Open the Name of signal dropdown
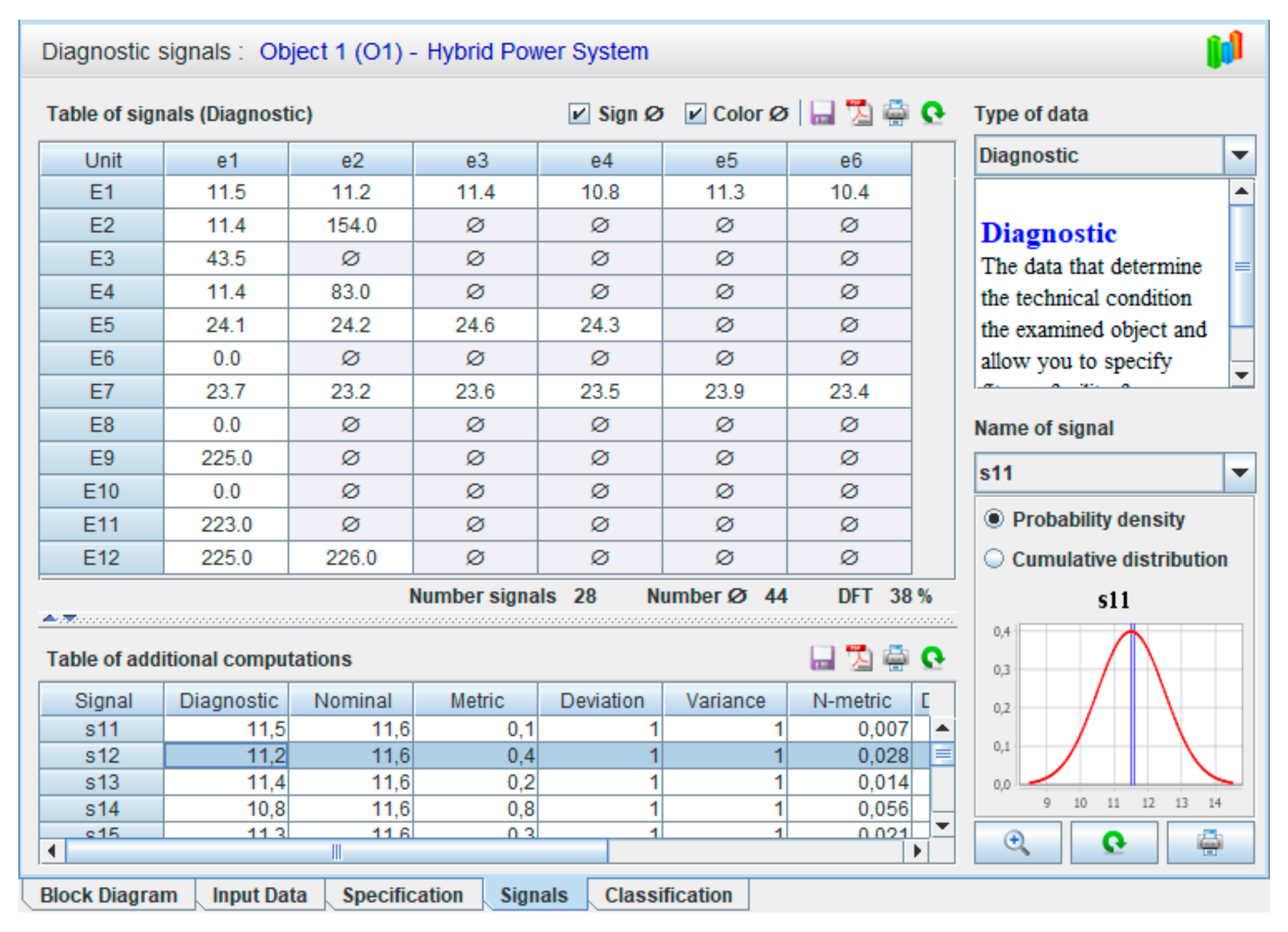Viewport: 1288px width, 932px height. coord(1239,472)
